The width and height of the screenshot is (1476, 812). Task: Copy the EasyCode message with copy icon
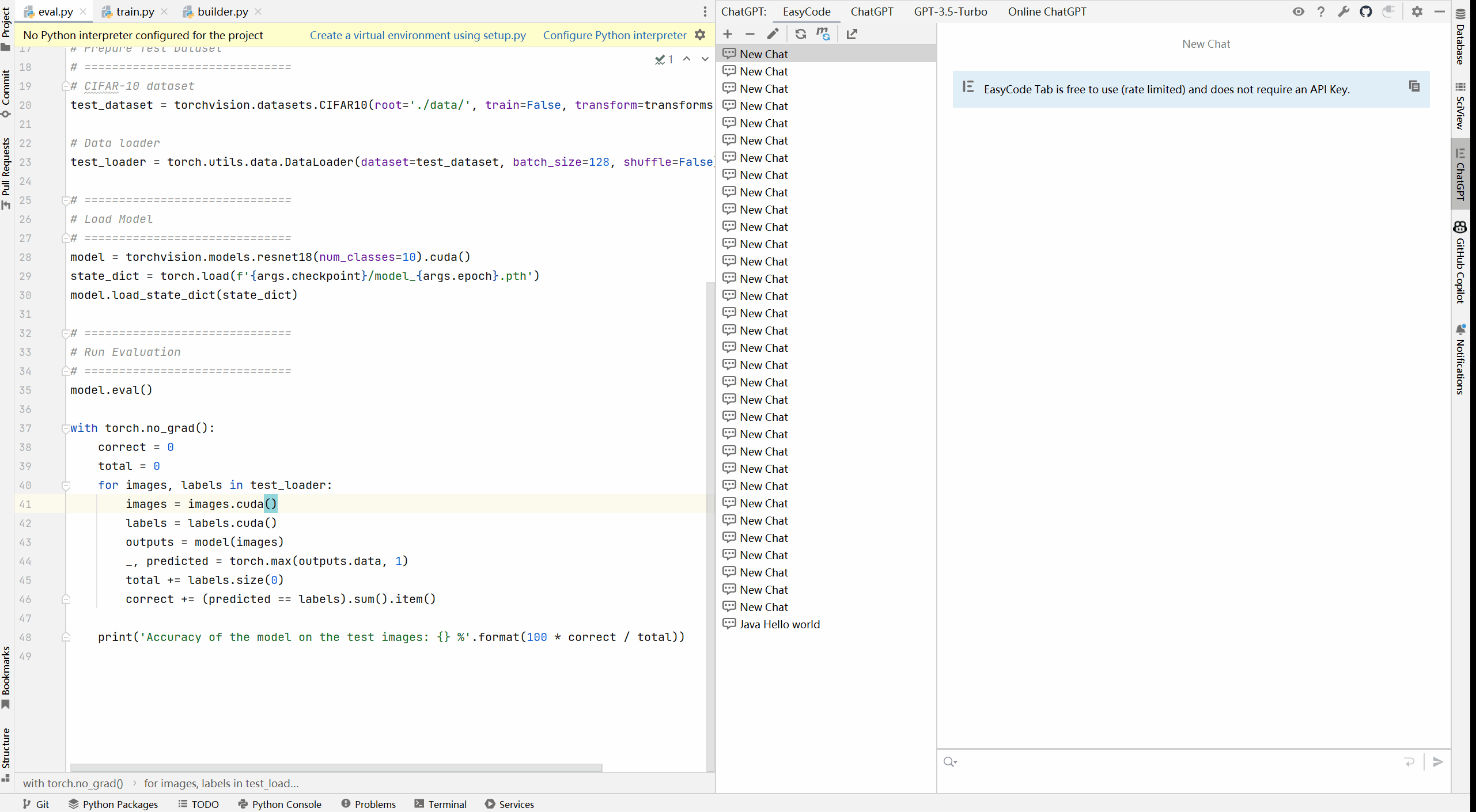pos(1414,86)
